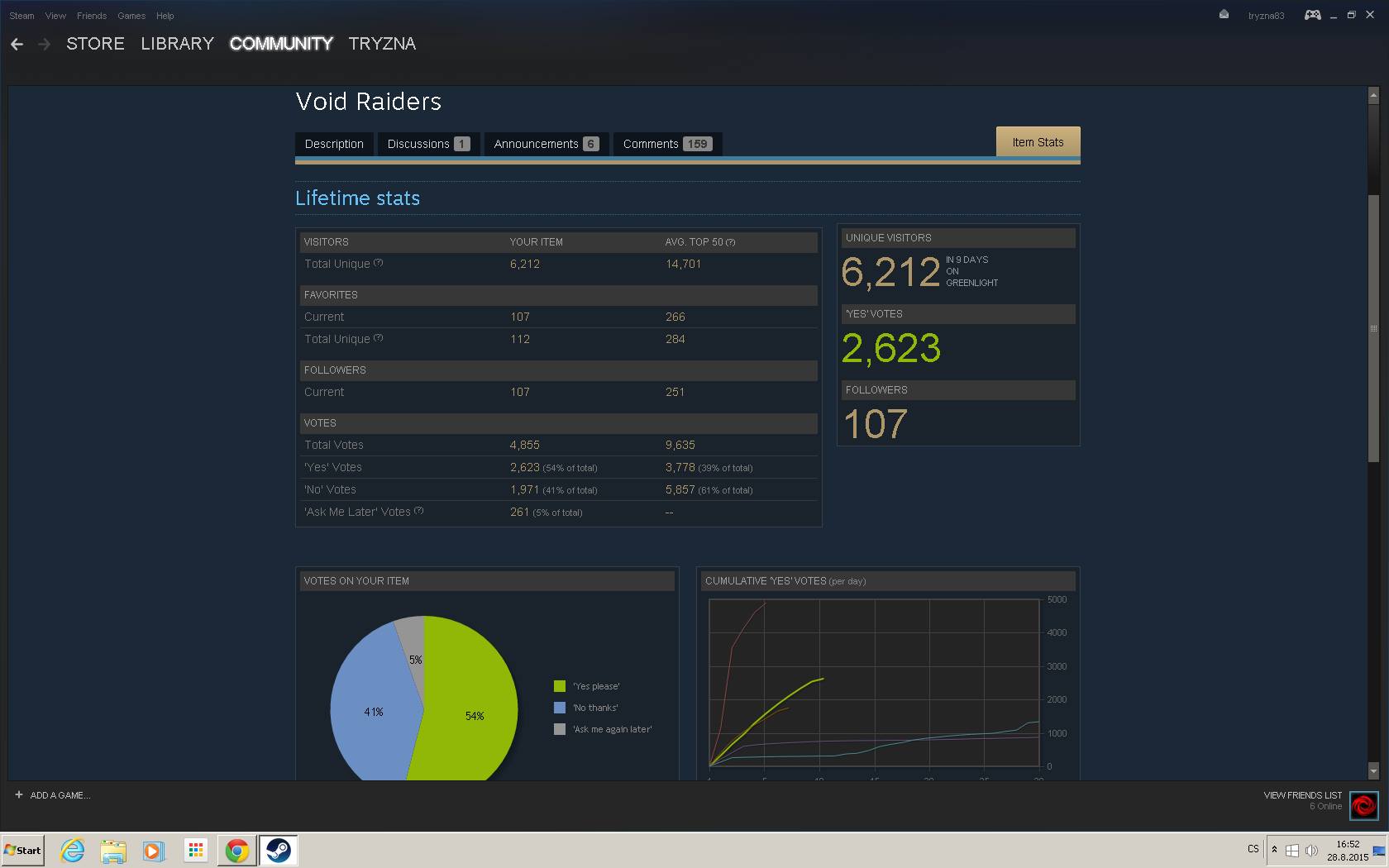The width and height of the screenshot is (1389, 868).
Task: Click the green 'Yes please' legend swatch
Action: click(560, 686)
